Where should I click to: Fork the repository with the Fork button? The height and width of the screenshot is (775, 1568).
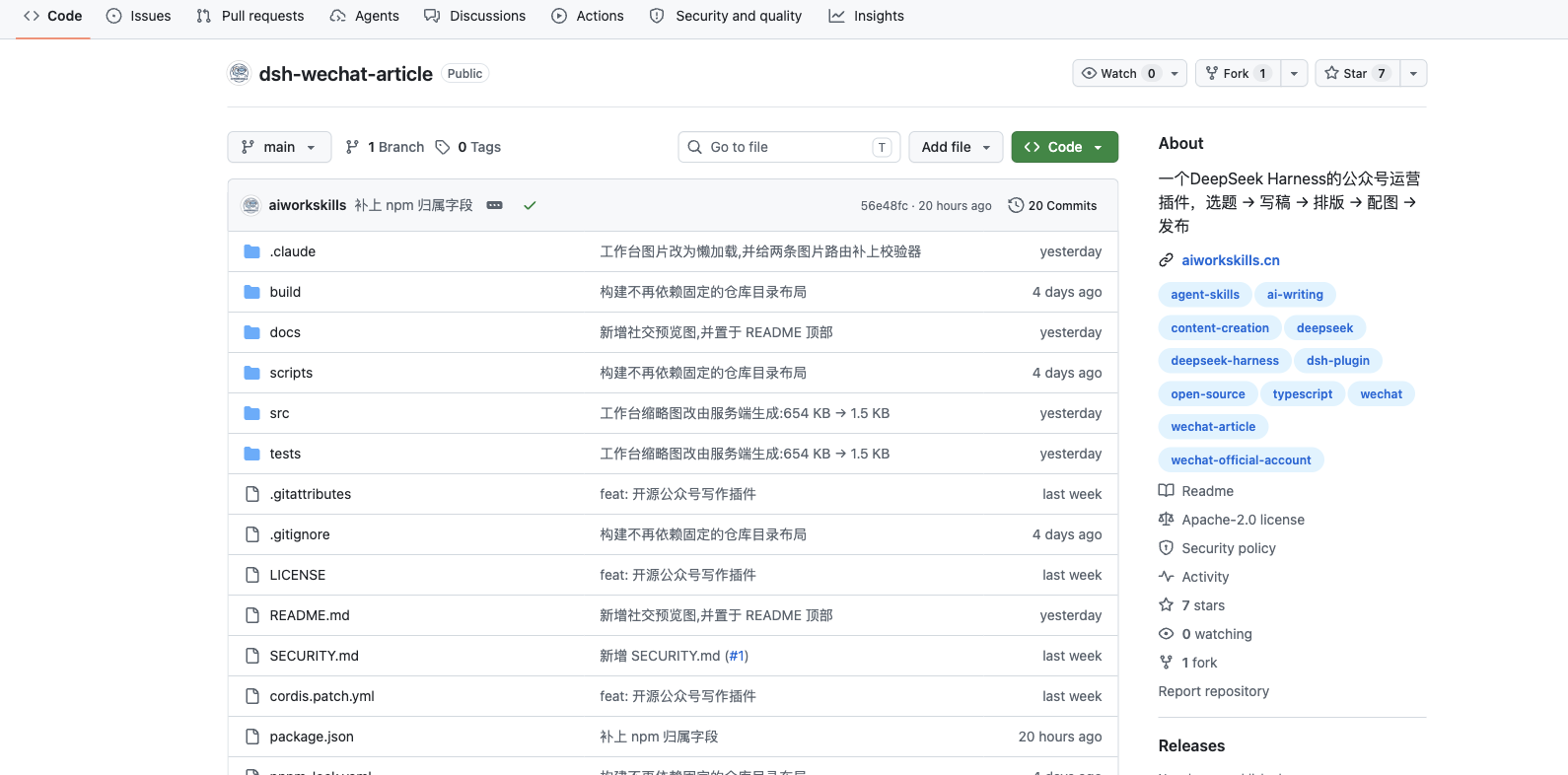click(x=1238, y=73)
